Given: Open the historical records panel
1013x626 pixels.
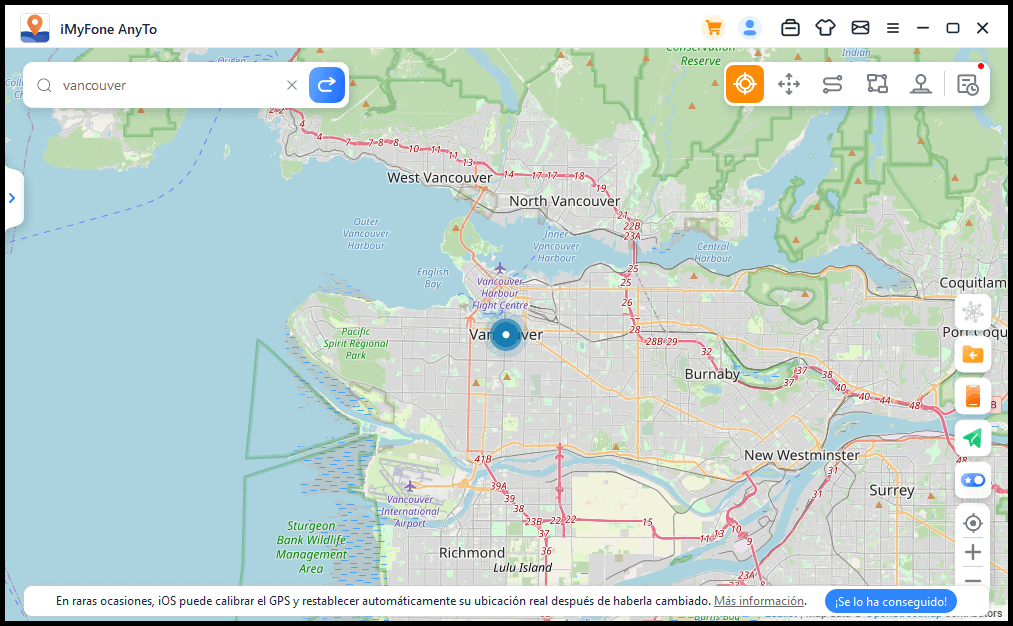Looking at the screenshot, I should point(966,84).
